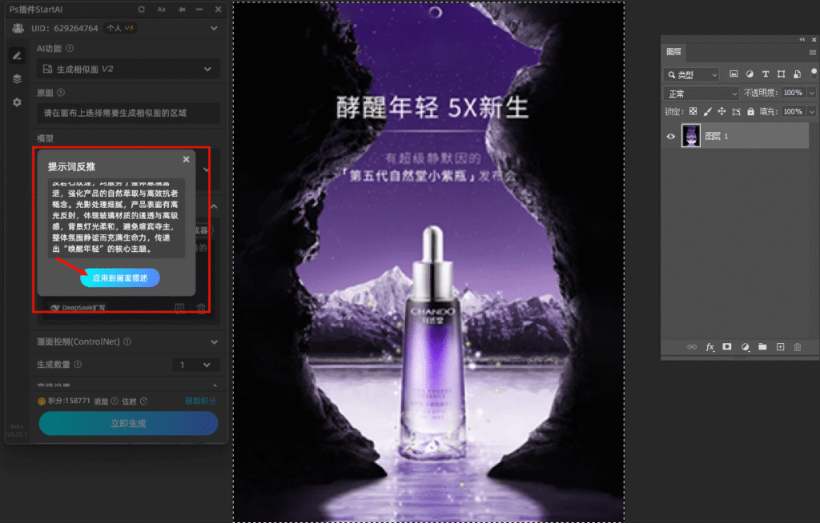Click the shape layer filter icon
The height and width of the screenshot is (524, 820).
[781, 74]
